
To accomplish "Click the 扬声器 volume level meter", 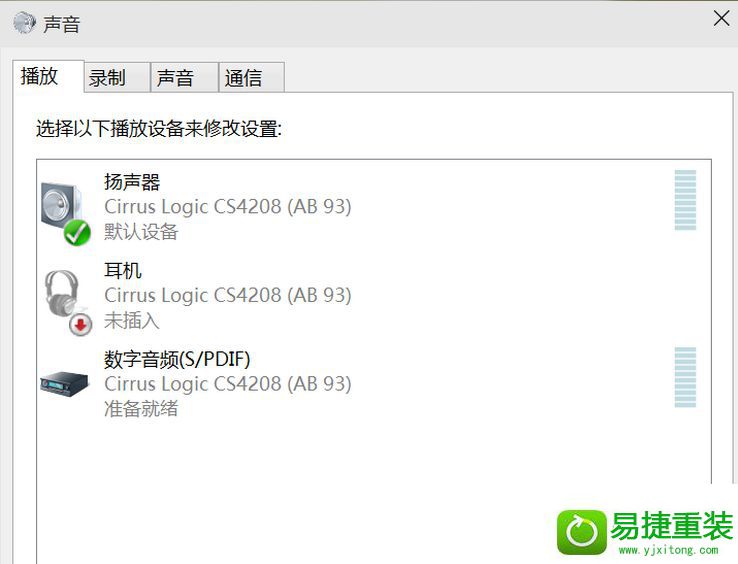I will pos(685,200).
